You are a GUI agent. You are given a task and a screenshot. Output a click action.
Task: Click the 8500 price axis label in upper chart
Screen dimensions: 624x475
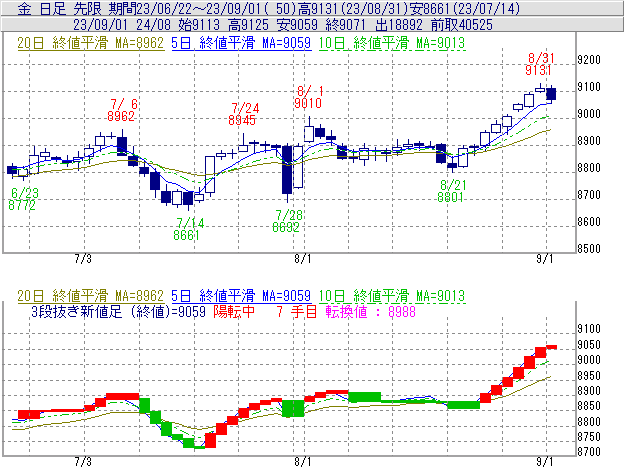click(589, 249)
